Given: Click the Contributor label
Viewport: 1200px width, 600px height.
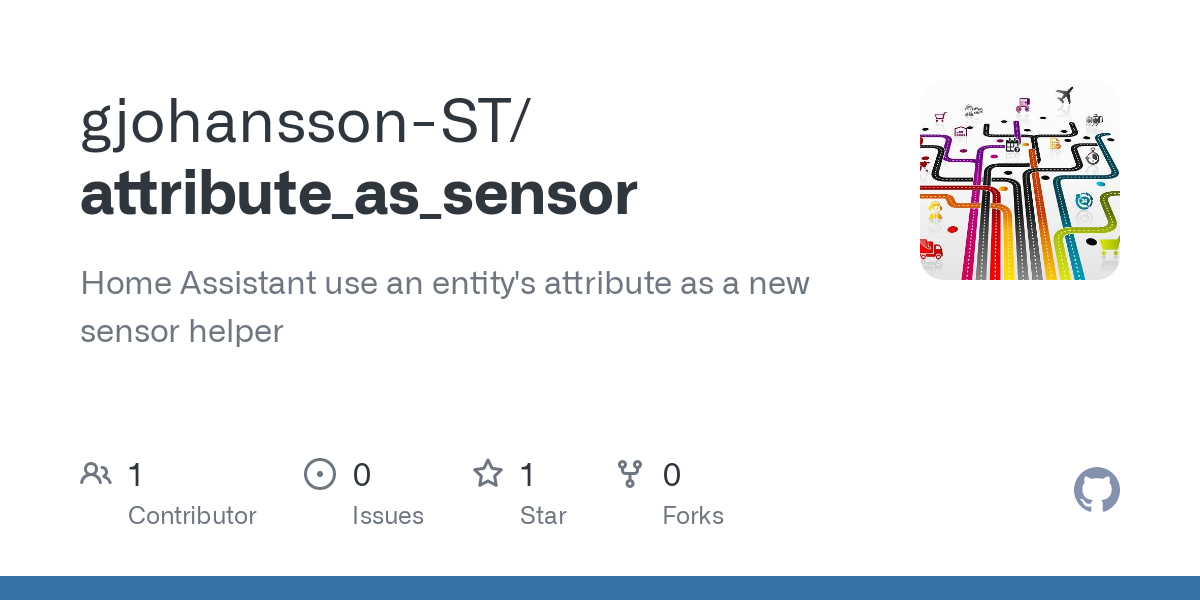Looking at the screenshot, I should pos(192,516).
